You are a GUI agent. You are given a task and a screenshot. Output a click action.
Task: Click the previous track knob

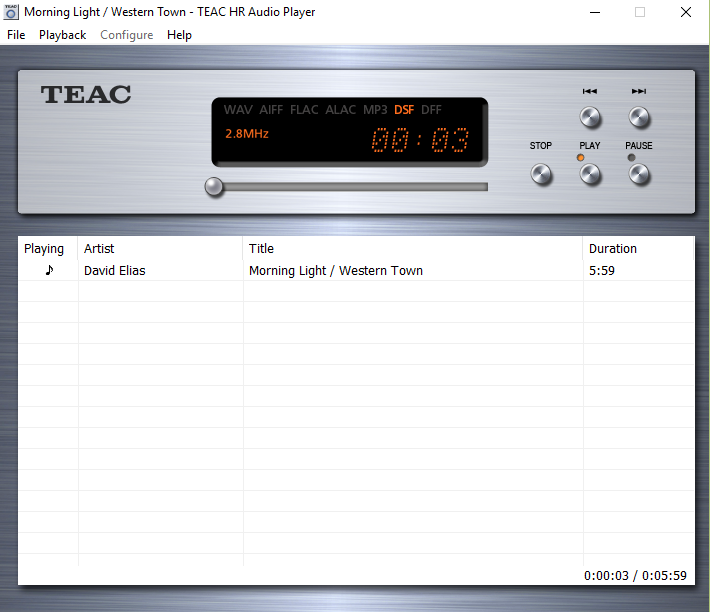590,117
